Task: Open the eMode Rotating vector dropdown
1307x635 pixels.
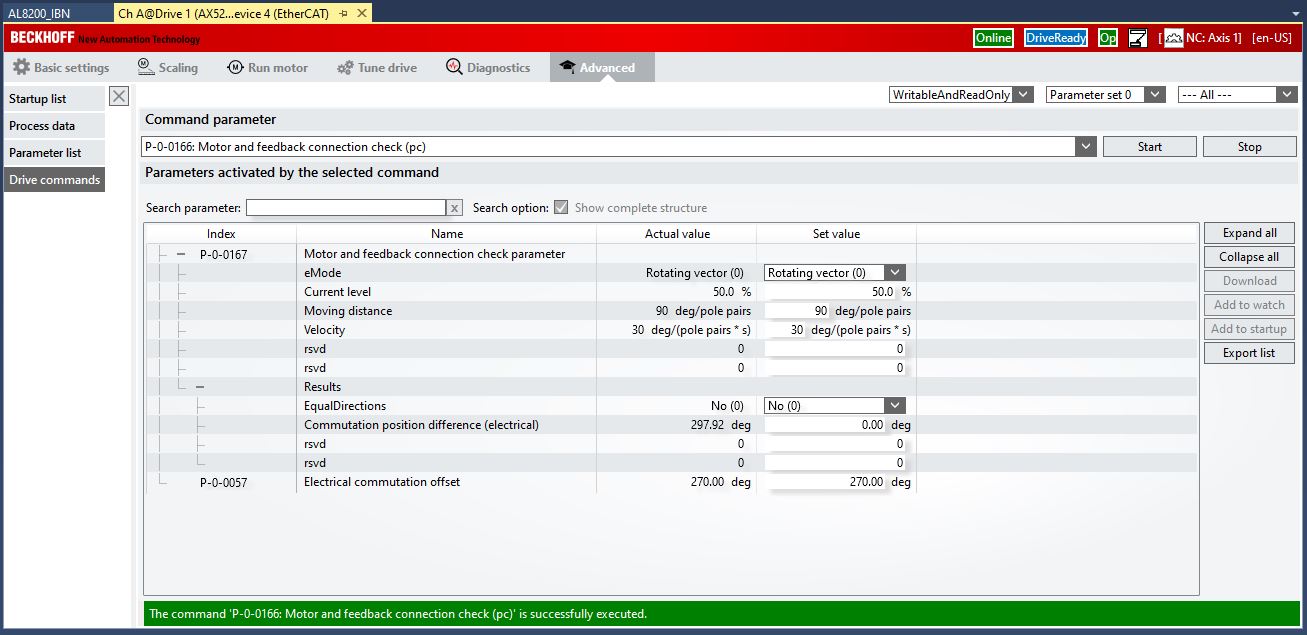Action: (x=895, y=272)
